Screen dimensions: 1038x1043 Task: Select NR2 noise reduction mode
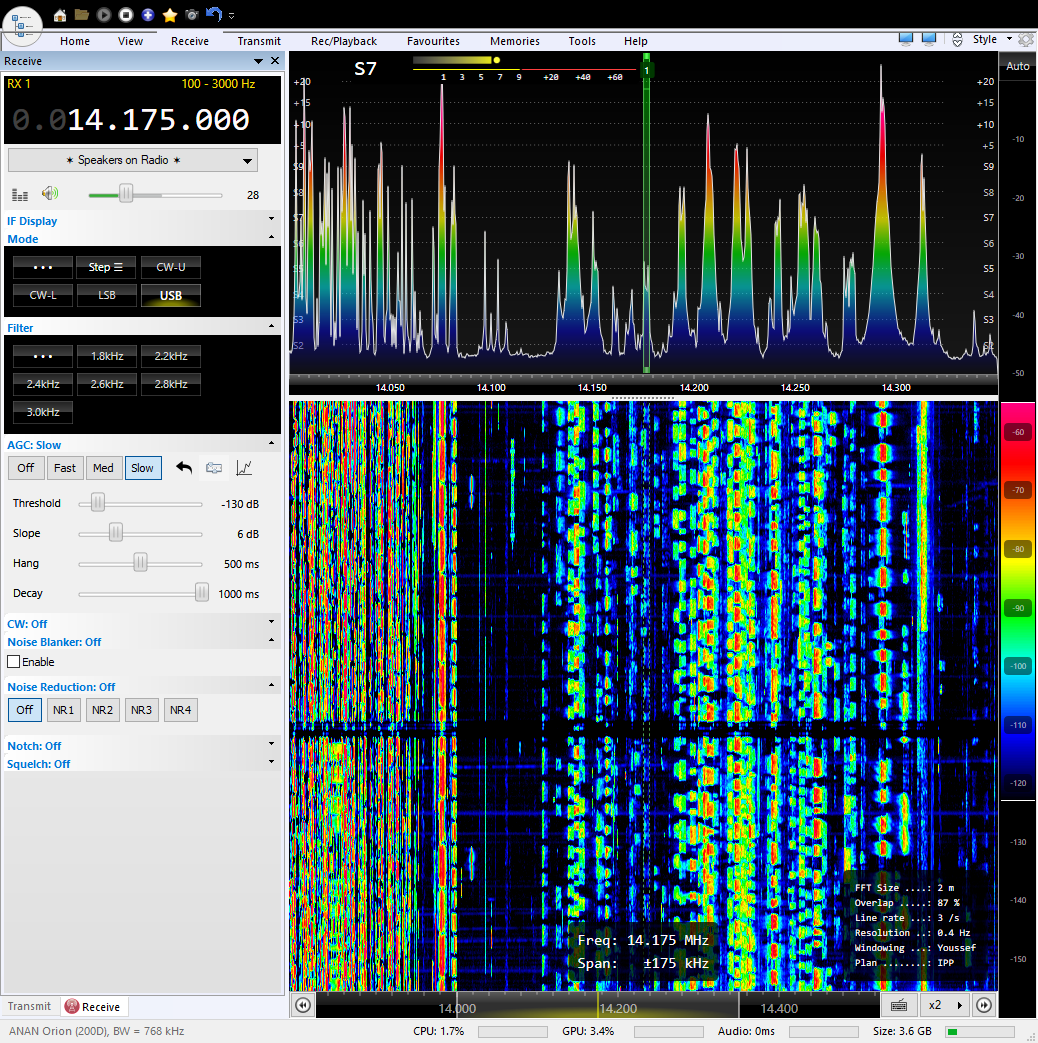(x=102, y=710)
